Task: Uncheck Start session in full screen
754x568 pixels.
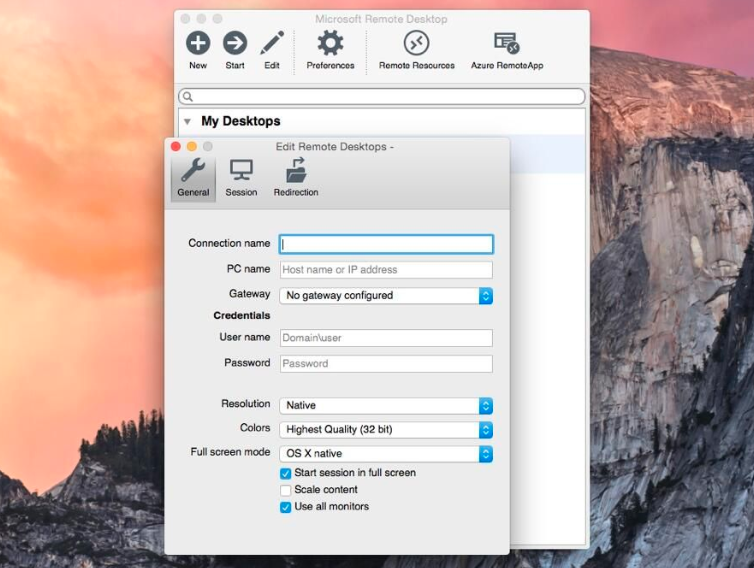Action: point(286,473)
